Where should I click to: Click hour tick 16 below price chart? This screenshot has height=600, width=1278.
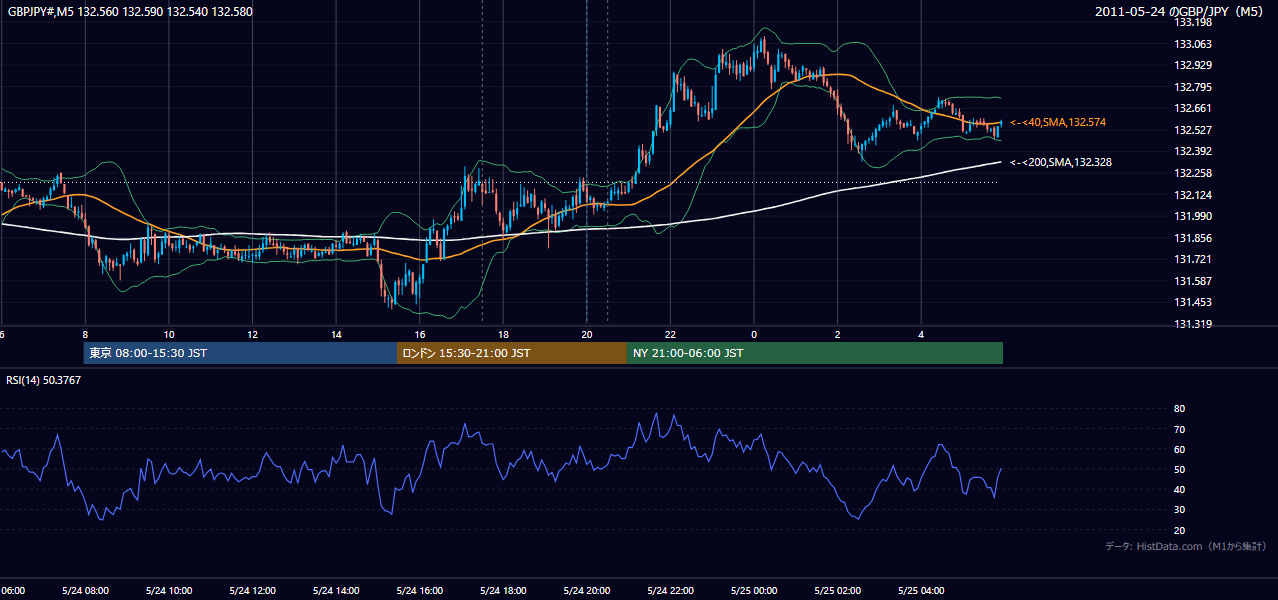pos(420,335)
